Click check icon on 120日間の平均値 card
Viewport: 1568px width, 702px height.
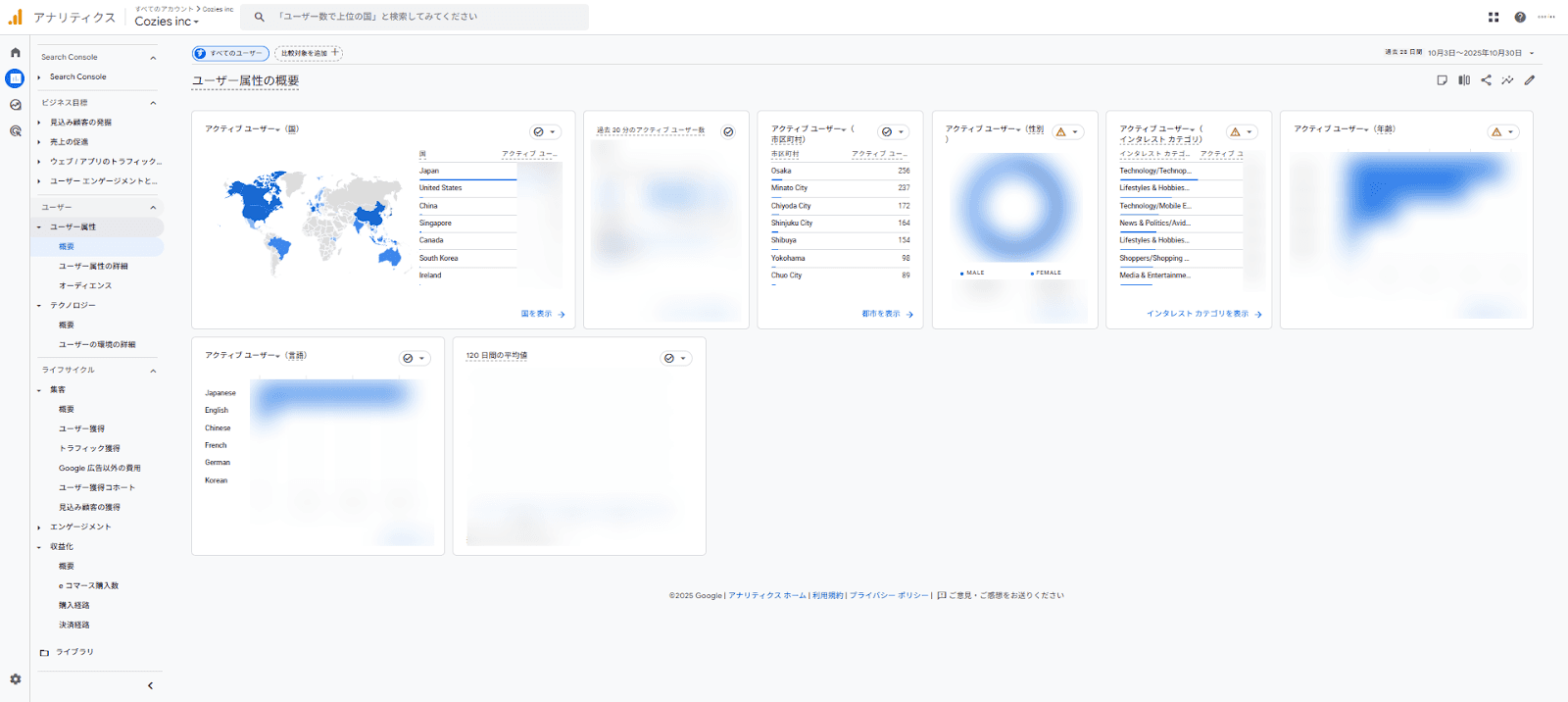click(x=669, y=358)
